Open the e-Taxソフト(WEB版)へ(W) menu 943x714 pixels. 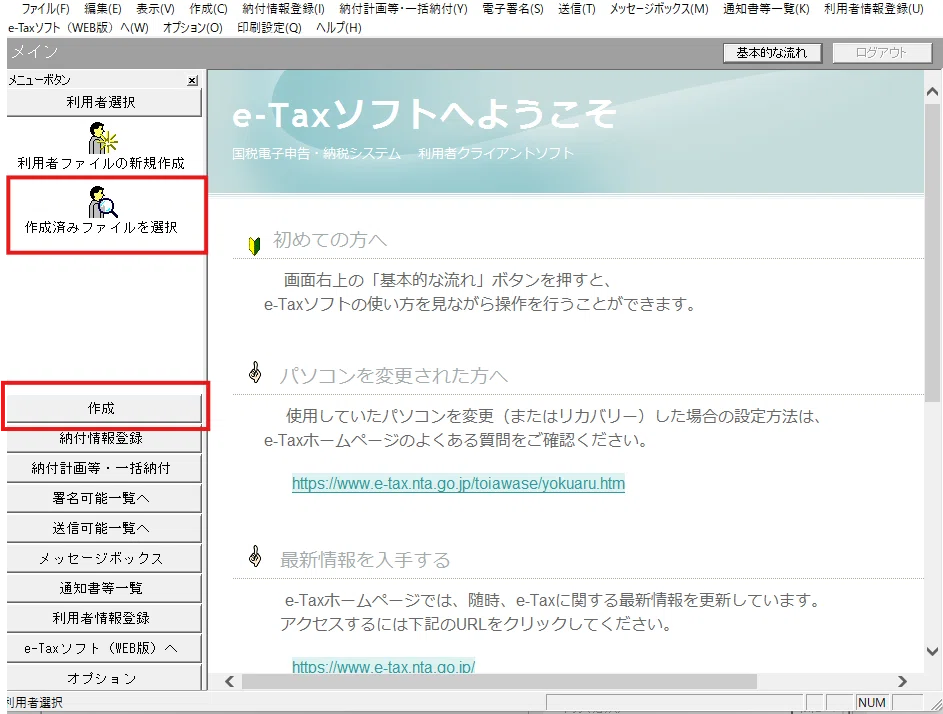point(78,28)
